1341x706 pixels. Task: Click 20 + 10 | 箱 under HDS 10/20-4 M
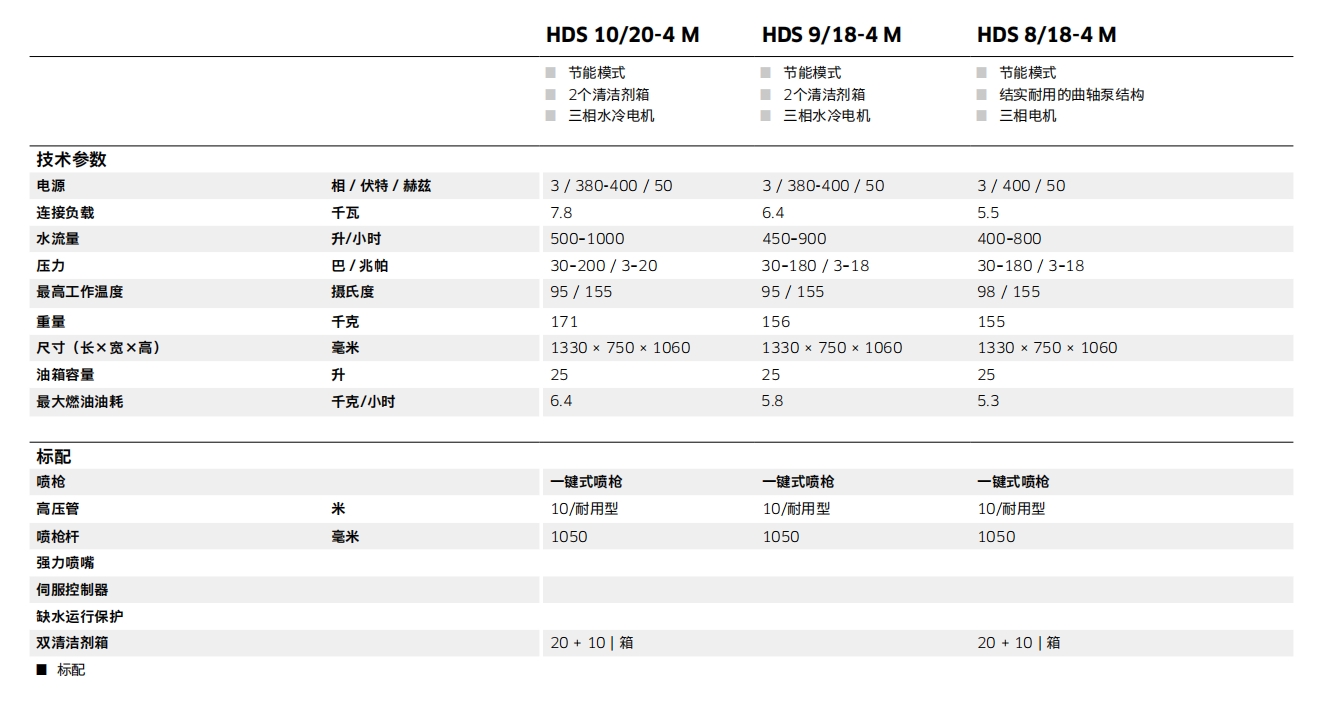tap(591, 643)
